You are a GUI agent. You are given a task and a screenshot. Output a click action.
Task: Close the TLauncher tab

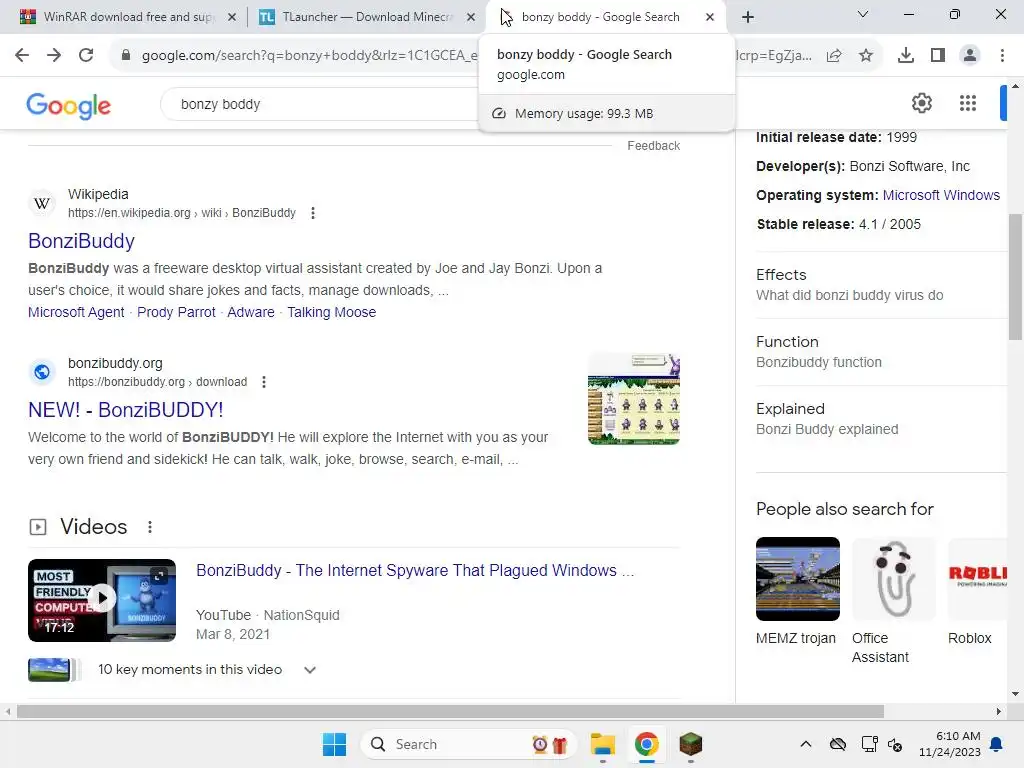click(471, 17)
